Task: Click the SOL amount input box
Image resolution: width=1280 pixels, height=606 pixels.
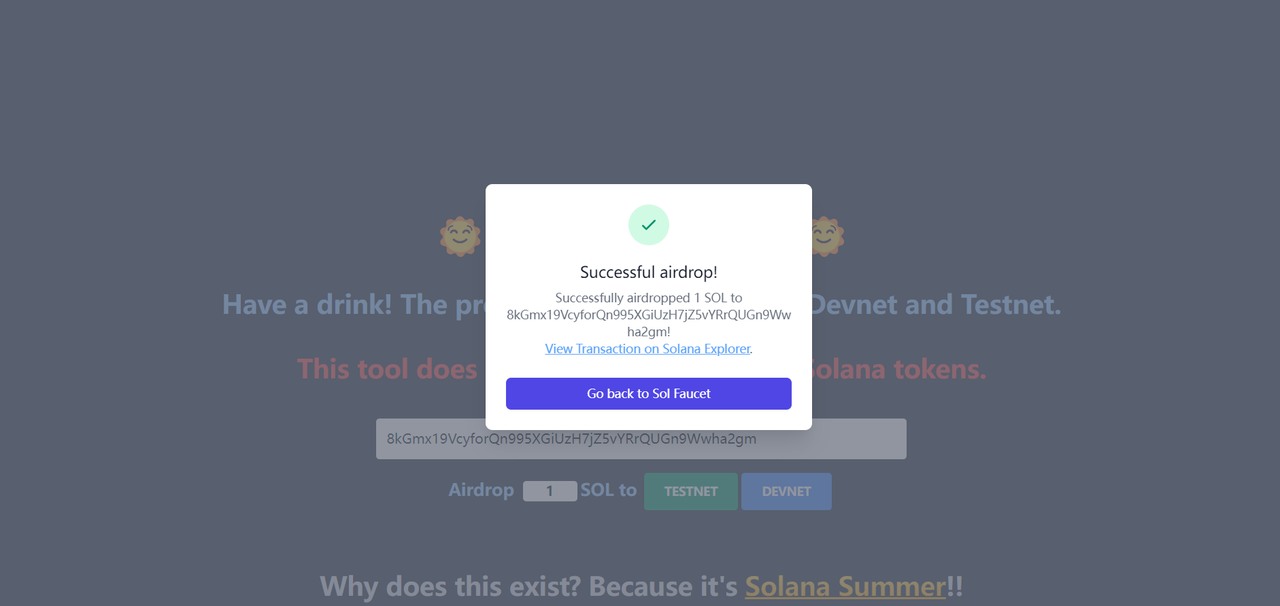Action: 549,491
